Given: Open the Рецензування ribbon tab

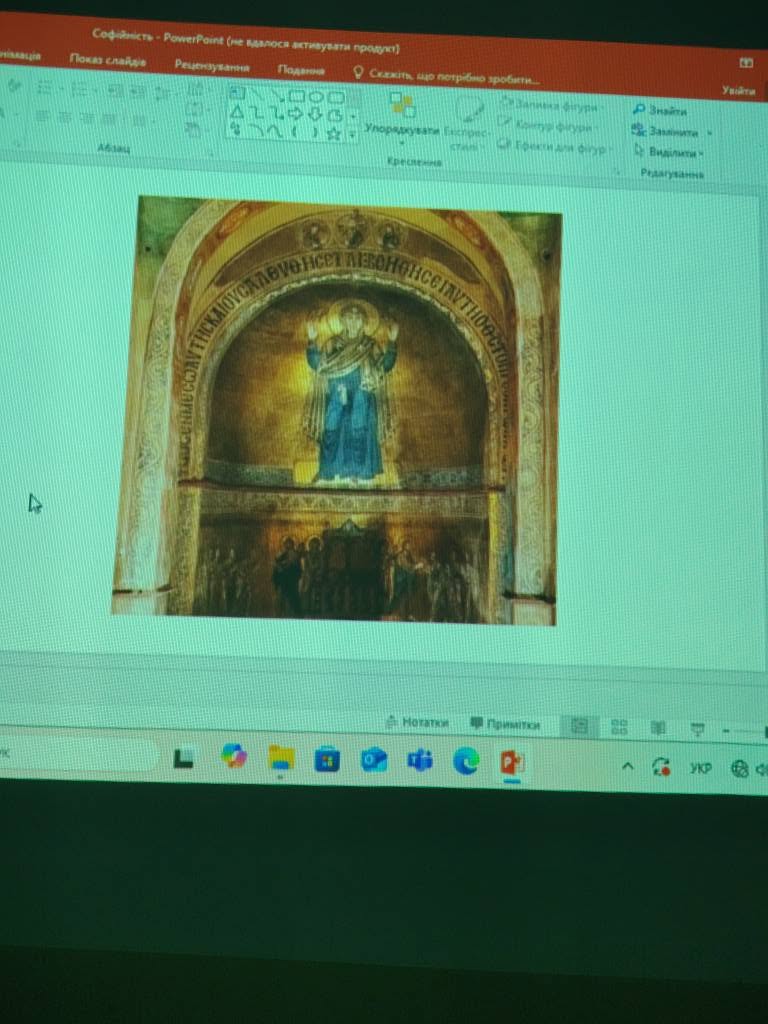Looking at the screenshot, I should pyautogui.click(x=212, y=66).
